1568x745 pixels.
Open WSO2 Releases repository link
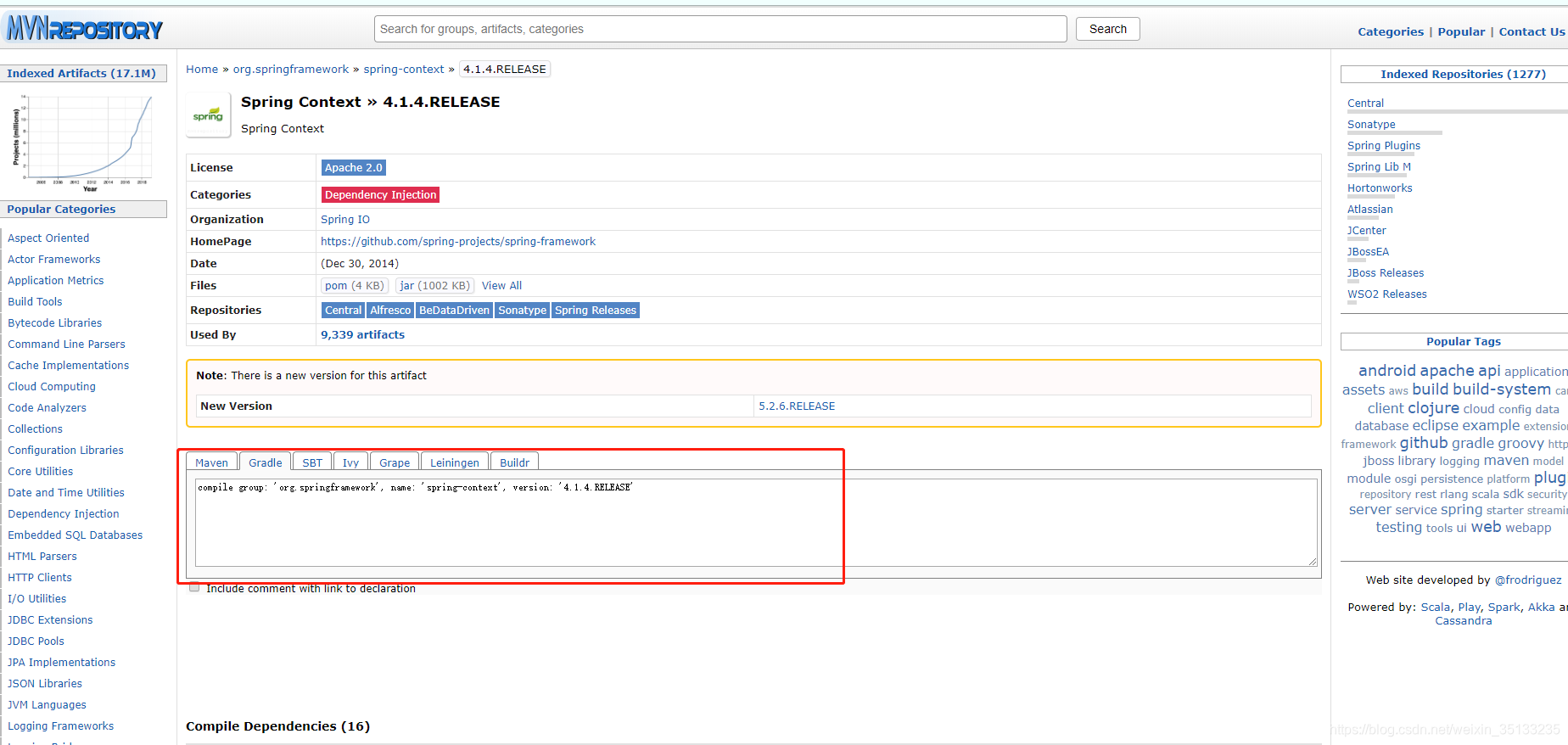point(1387,294)
